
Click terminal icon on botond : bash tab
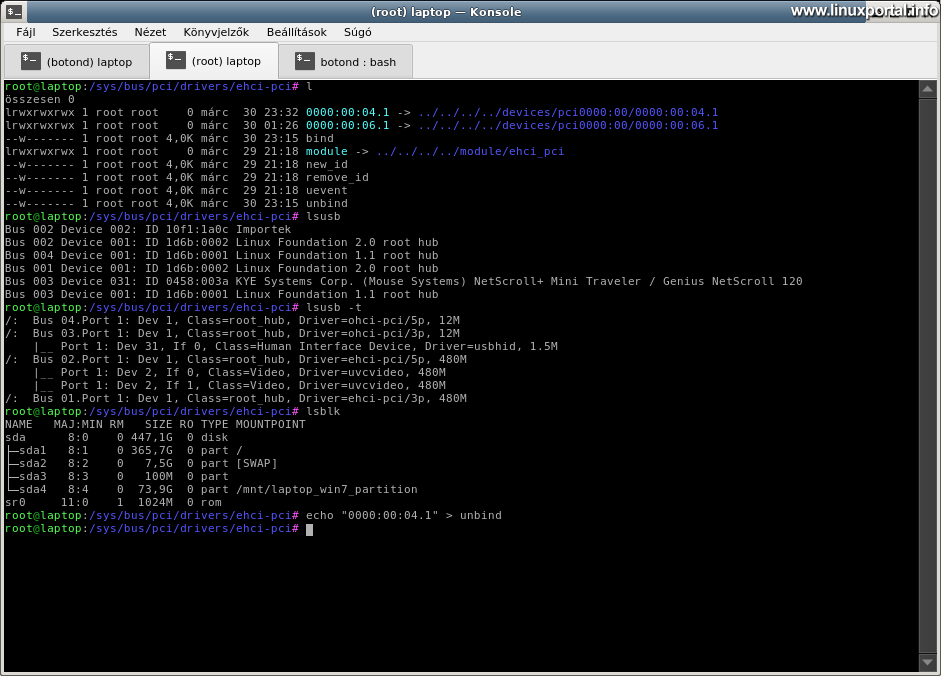coord(304,62)
